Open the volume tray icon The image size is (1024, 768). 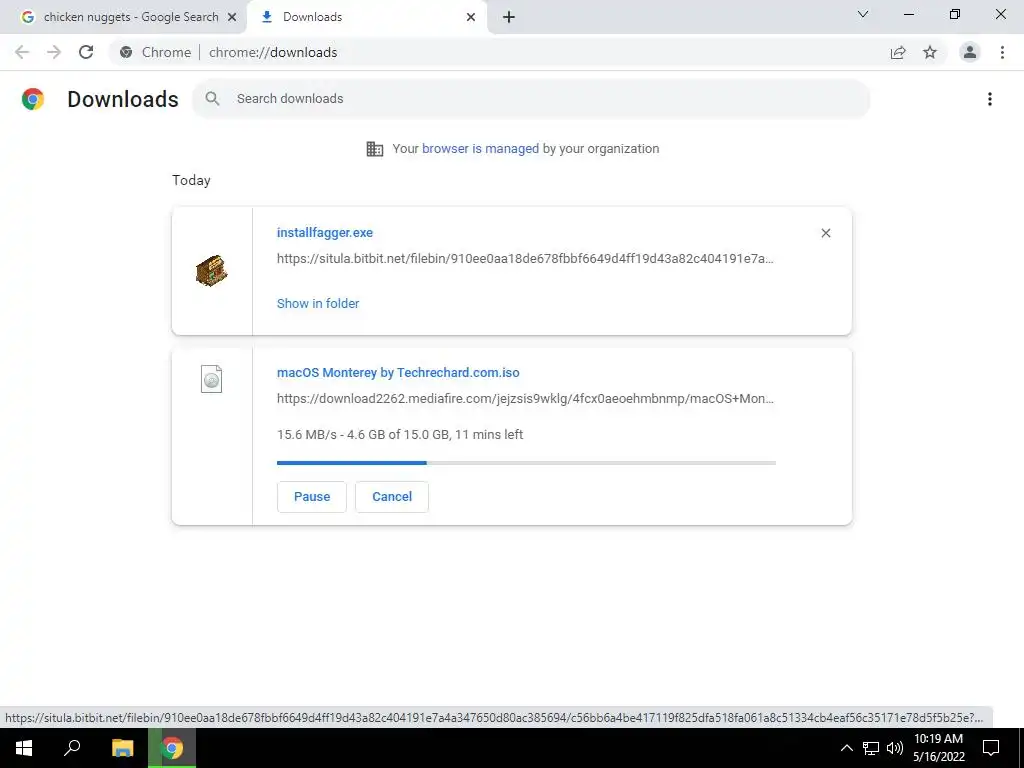coord(895,748)
